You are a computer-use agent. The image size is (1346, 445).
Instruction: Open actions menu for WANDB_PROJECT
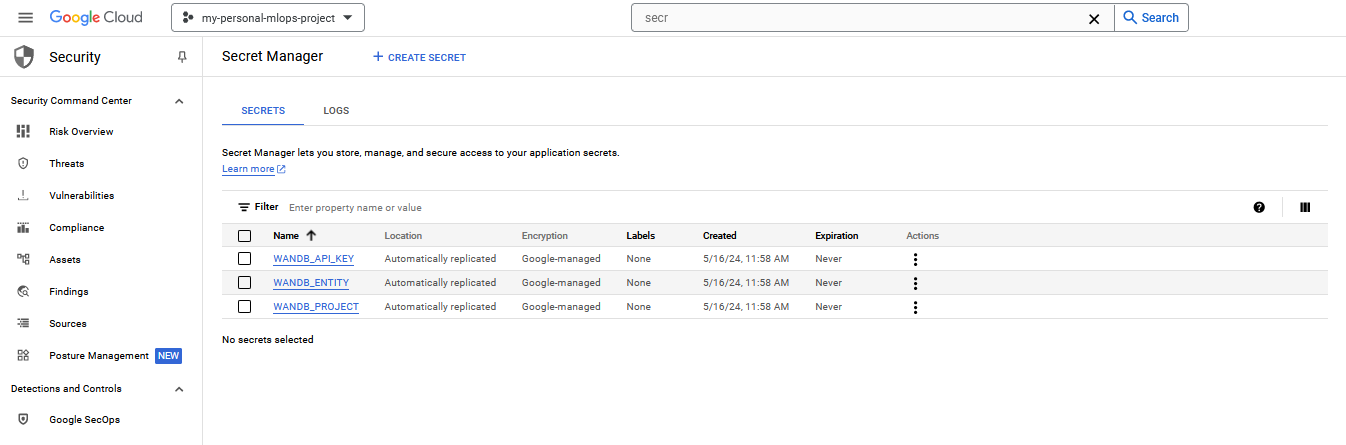915,307
